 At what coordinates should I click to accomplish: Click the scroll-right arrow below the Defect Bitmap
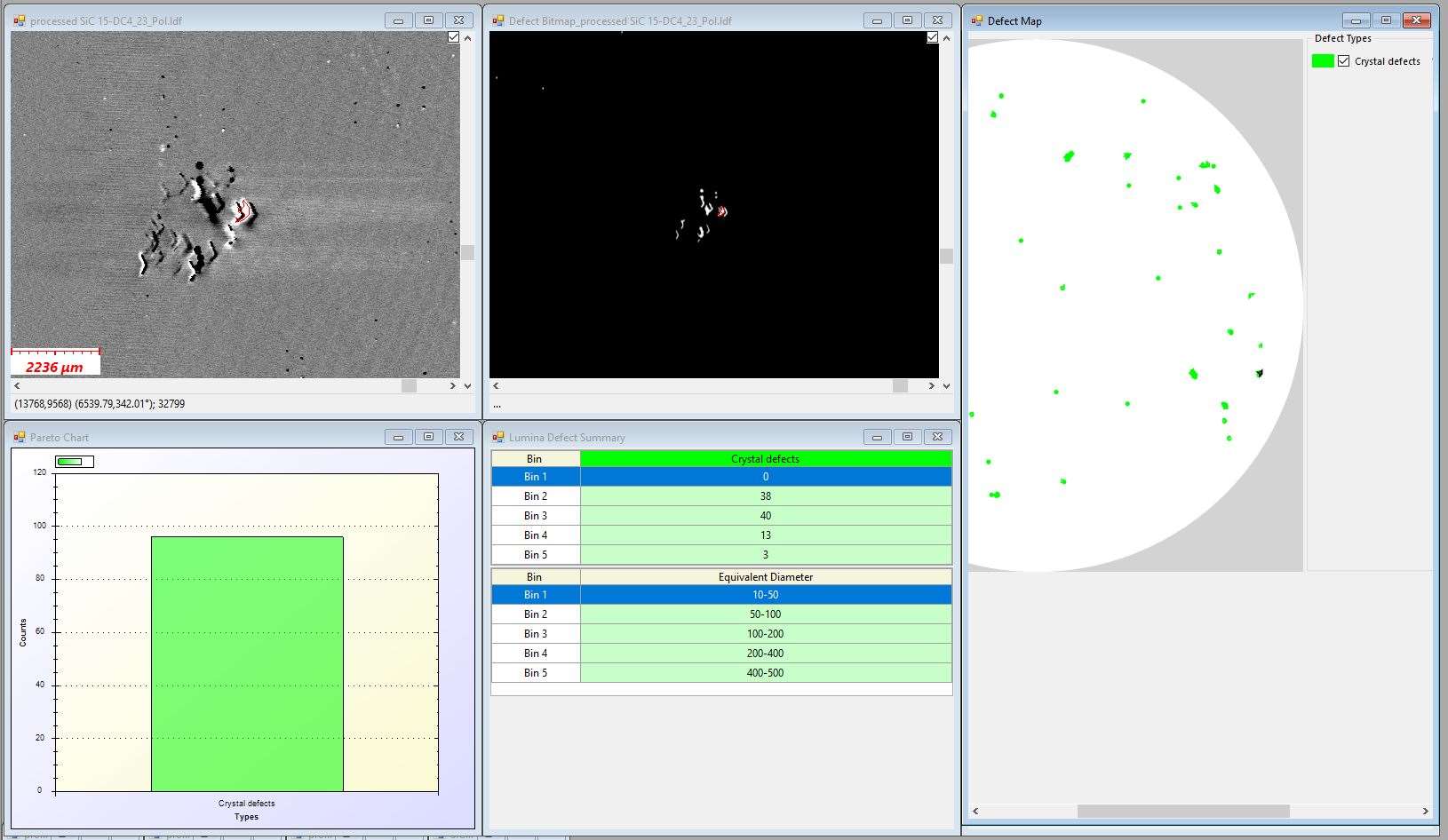point(931,385)
